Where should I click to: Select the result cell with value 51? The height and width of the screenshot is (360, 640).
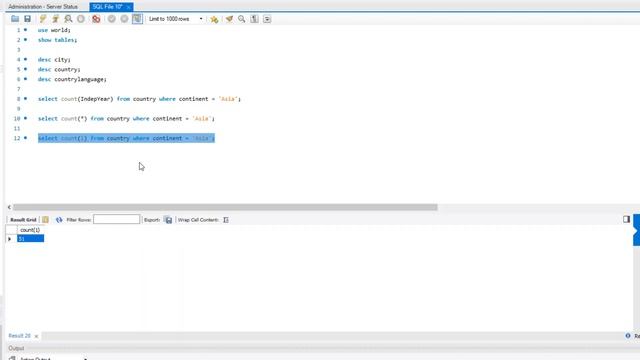(x=30, y=238)
